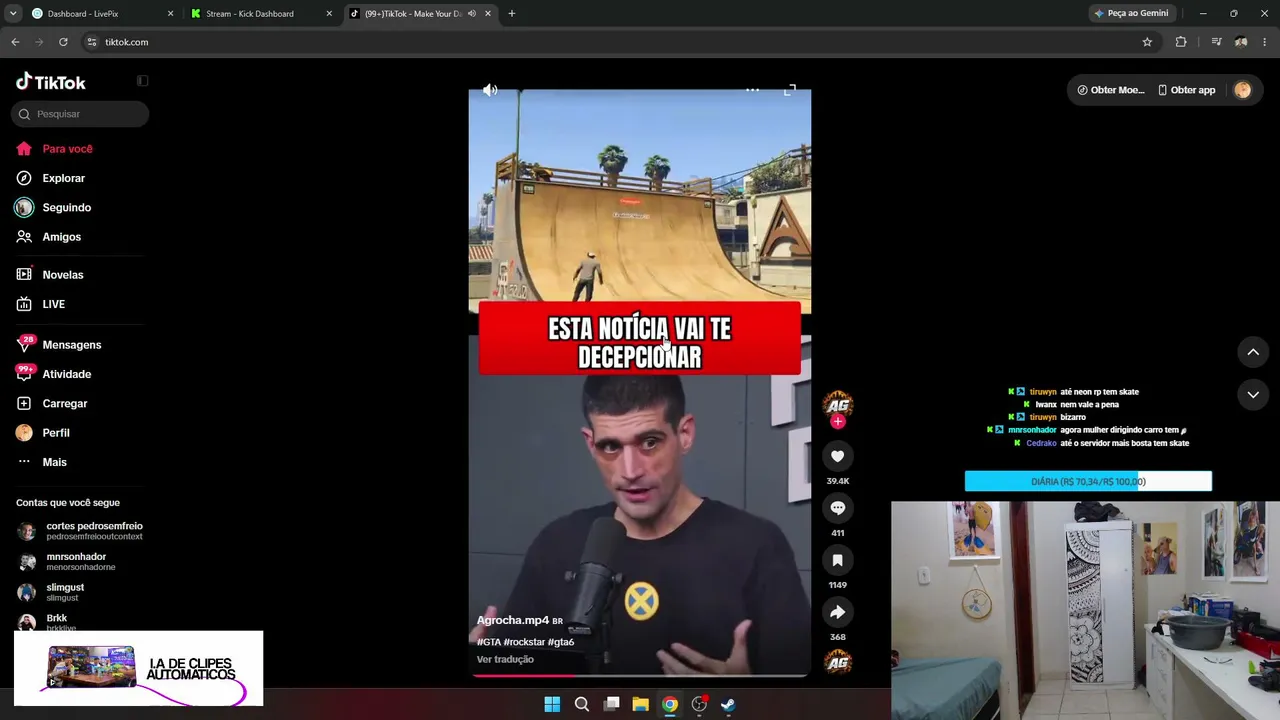Viewport: 1280px width, 720px height.
Task: Close the Stream - Kick Dashboard tab
Action: (x=329, y=14)
